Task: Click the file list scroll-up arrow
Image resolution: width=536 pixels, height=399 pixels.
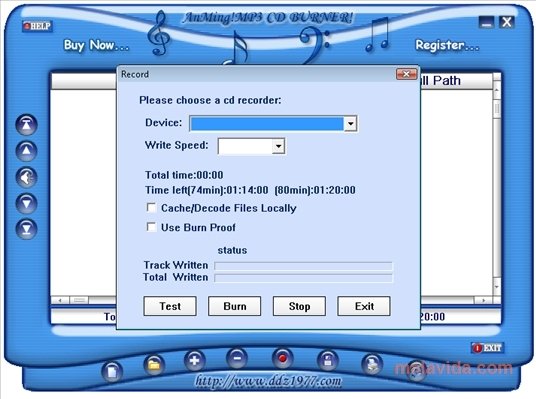Action: pyautogui.click(x=497, y=89)
